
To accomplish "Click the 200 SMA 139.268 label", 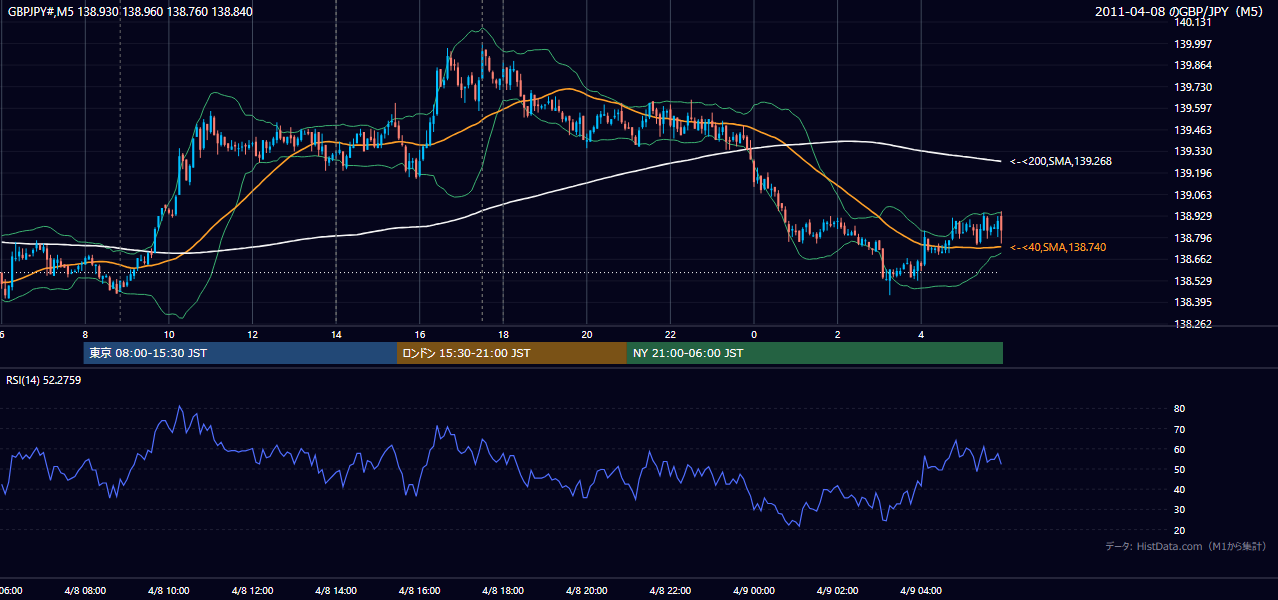I will point(1061,161).
